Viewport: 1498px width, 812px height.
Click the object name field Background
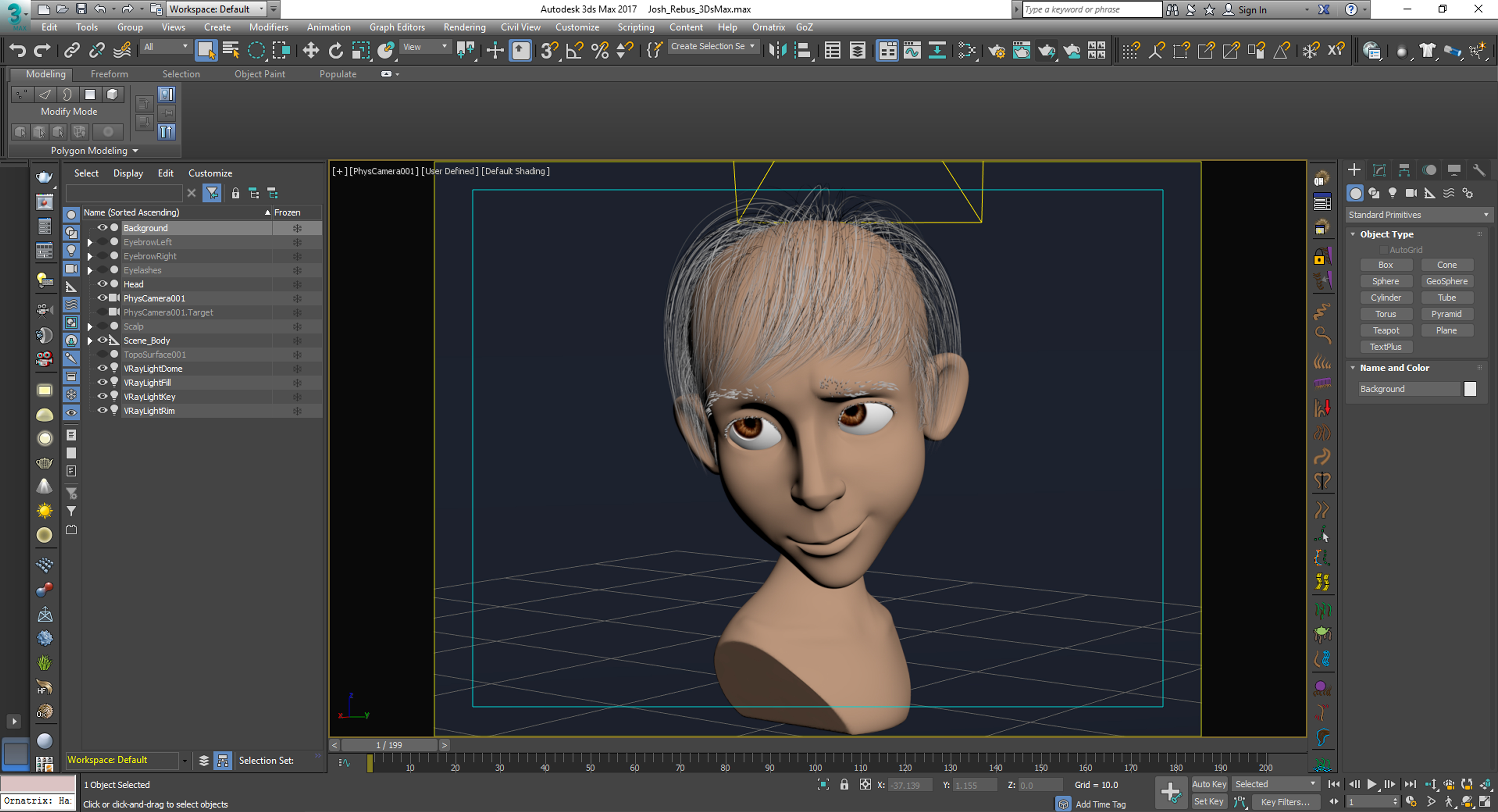click(1409, 389)
